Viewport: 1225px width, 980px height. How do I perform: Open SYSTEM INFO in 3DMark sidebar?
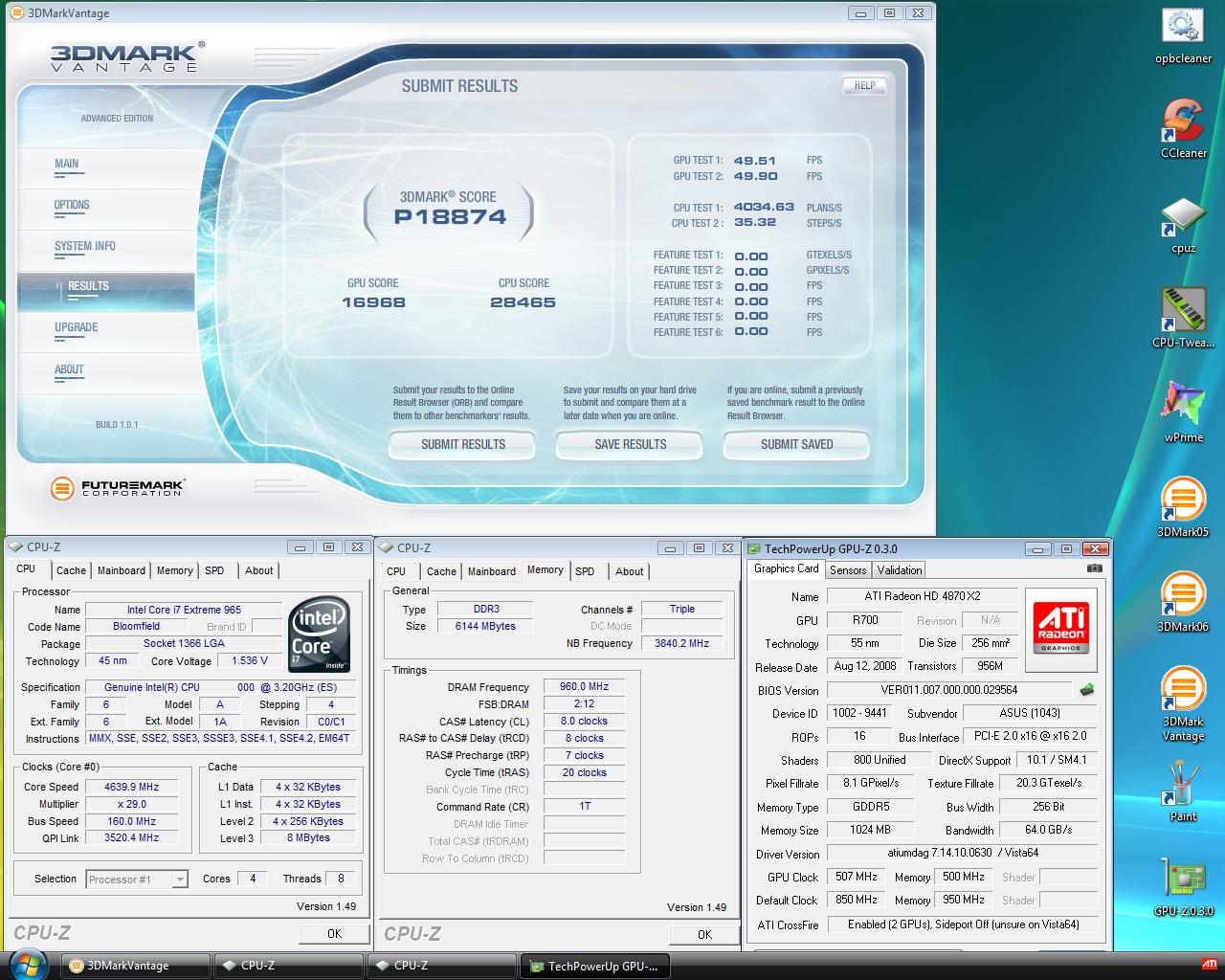[x=85, y=246]
